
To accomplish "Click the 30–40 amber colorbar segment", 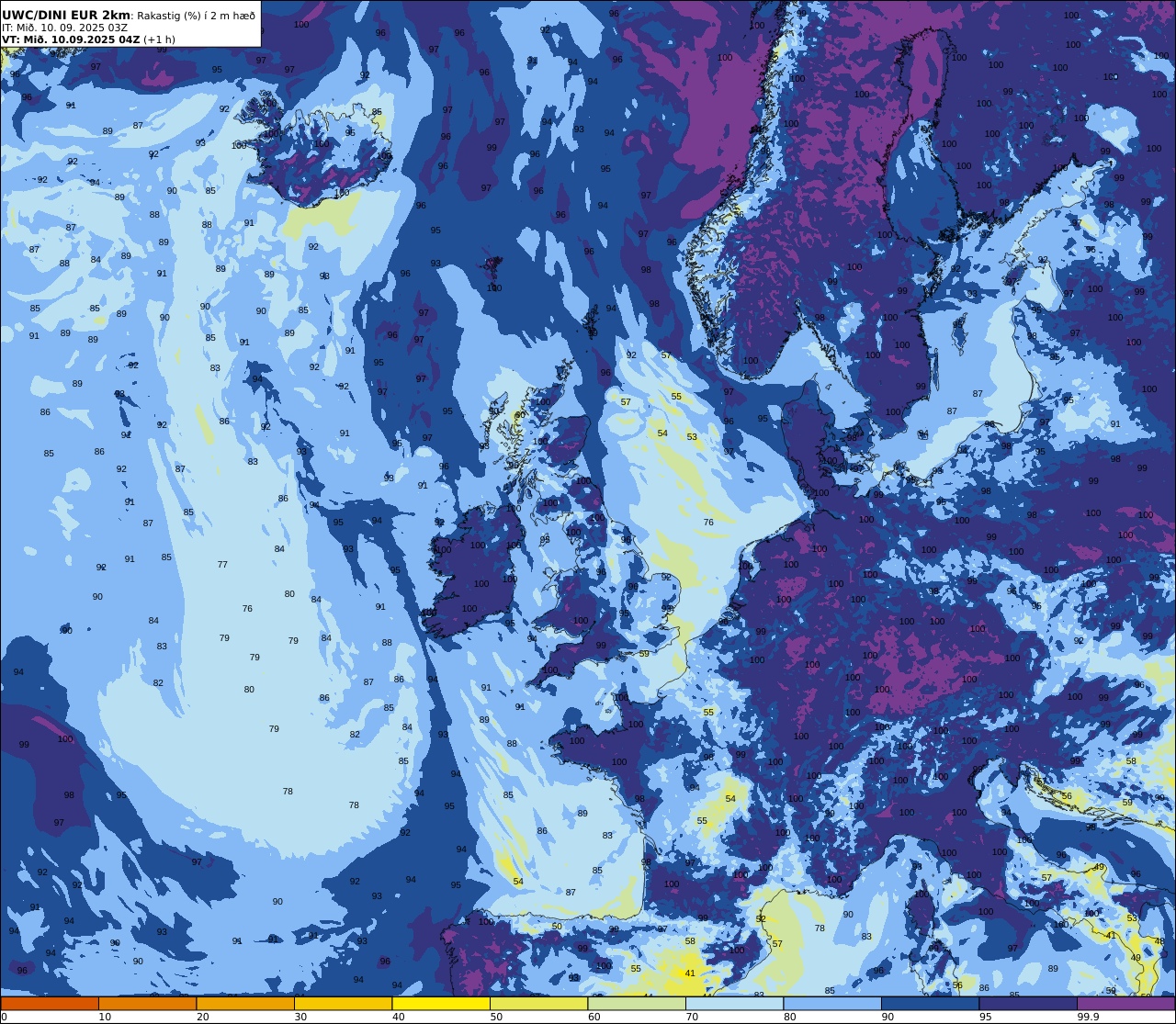I will click(343, 1004).
